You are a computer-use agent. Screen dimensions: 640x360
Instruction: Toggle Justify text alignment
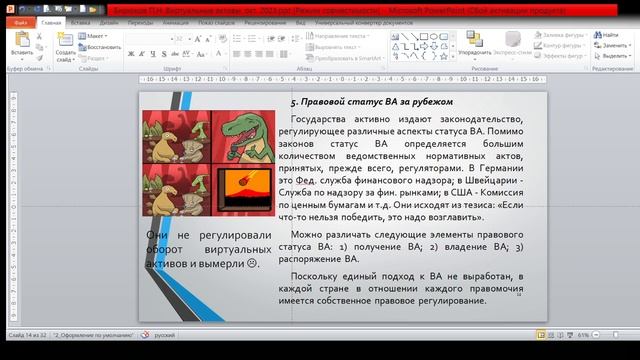pos(269,54)
